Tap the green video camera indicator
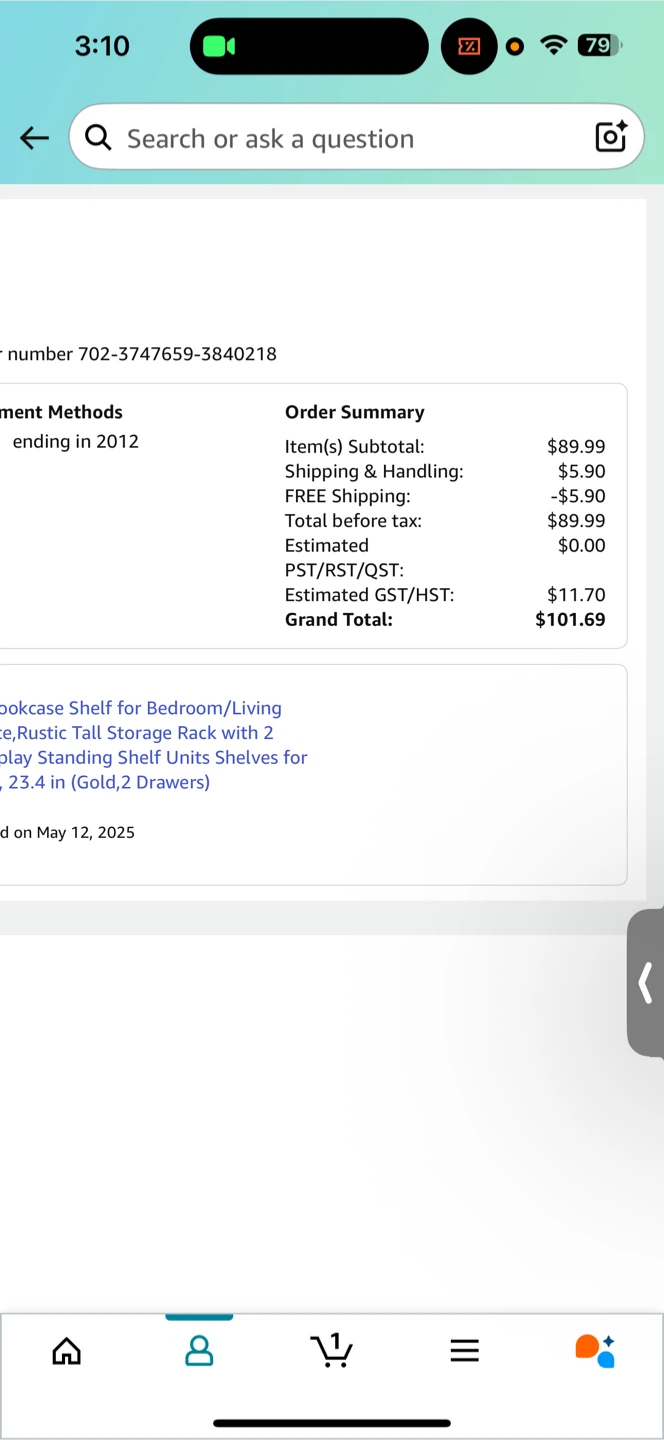The height and width of the screenshot is (1440, 664). click(219, 46)
